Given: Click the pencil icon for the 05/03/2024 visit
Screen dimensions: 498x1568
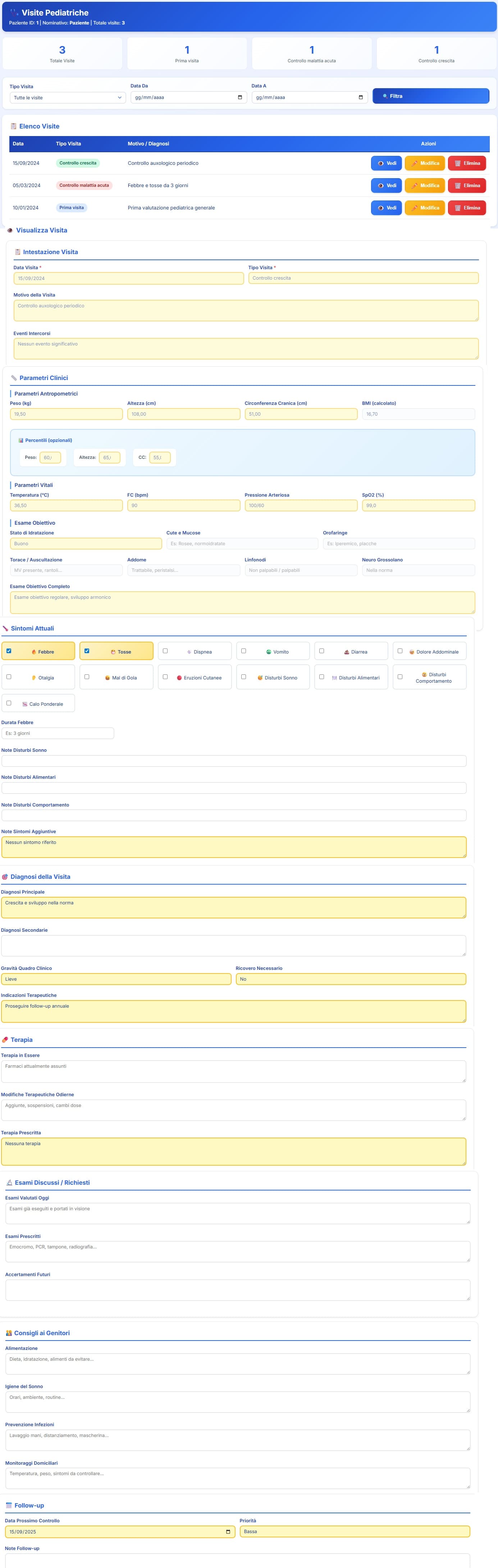Looking at the screenshot, I should (414, 186).
